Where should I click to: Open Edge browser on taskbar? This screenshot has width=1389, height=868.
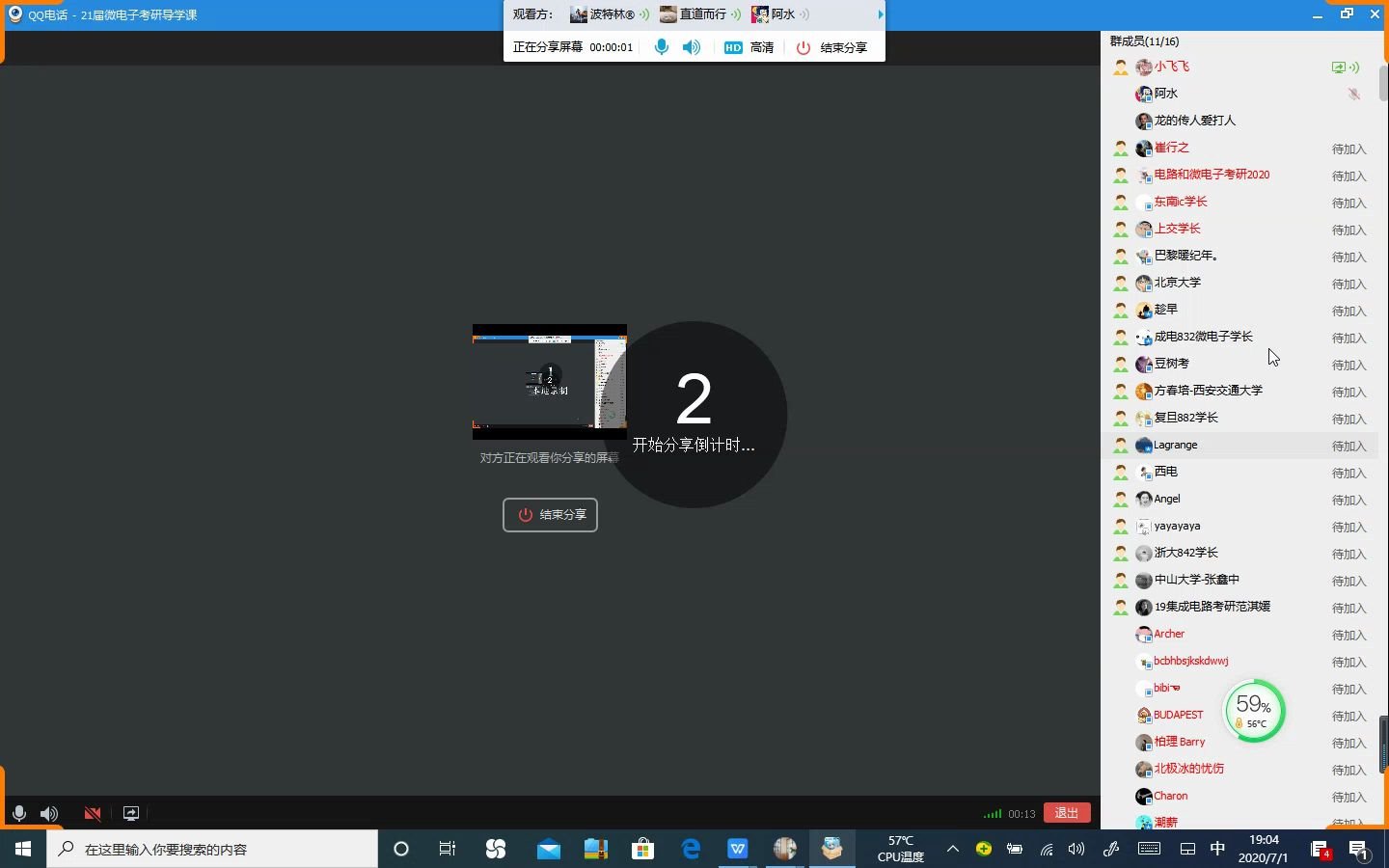click(x=691, y=849)
